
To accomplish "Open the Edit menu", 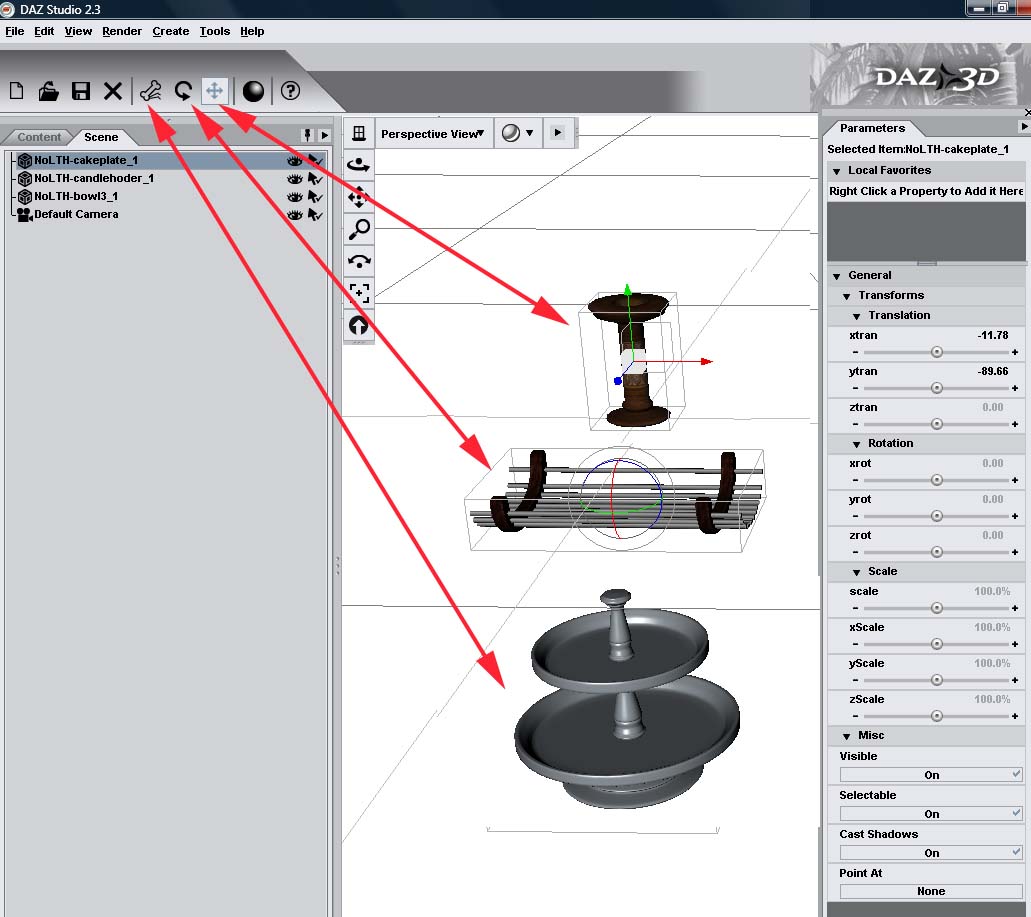I will pyautogui.click(x=44, y=32).
